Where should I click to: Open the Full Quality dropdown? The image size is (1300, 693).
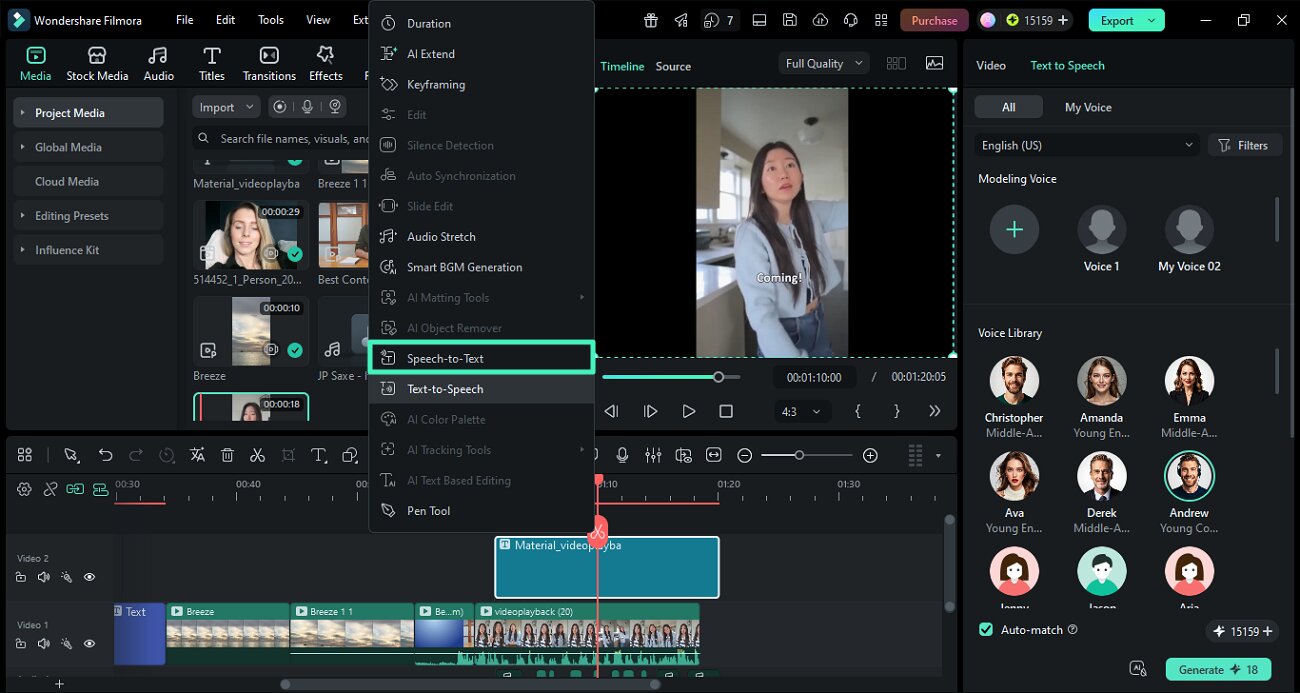[824, 63]
